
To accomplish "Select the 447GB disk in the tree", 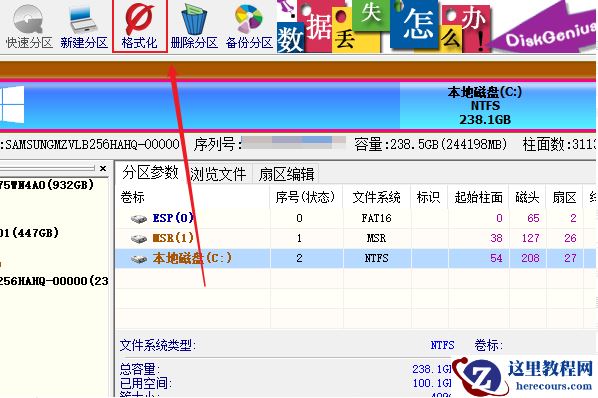I will (29, 233).
